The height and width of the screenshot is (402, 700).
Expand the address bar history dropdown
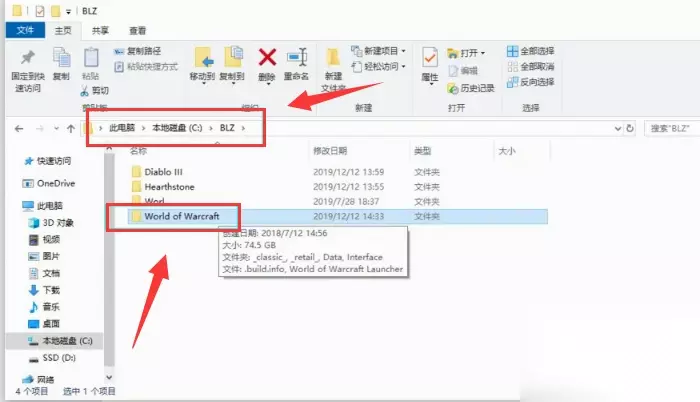tap(618, 129)
